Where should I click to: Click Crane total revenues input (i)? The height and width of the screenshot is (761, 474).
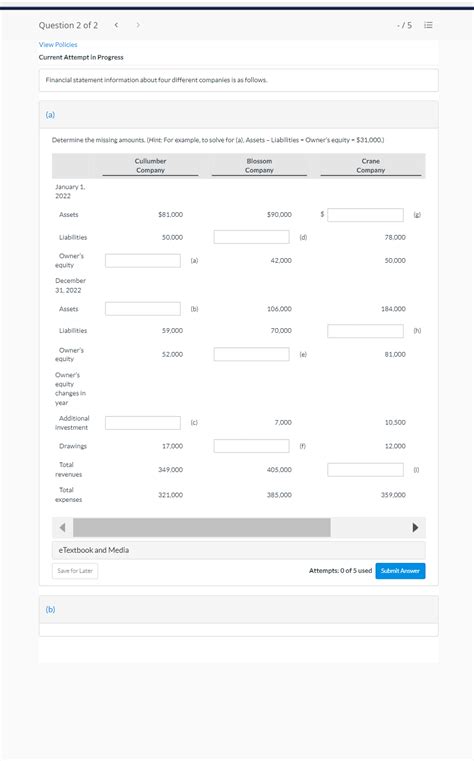365,470
